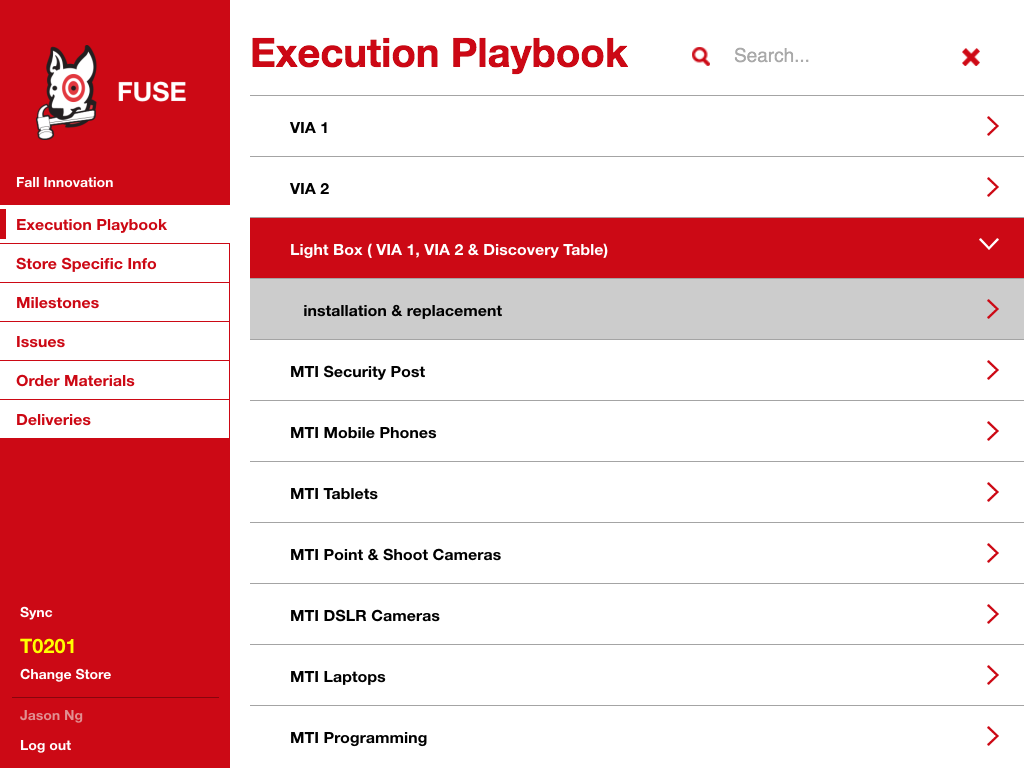The image size is (1024, 768).
Task: Expand MTI Point & Shoot Cameras chevron
Action: click(993, 553)
